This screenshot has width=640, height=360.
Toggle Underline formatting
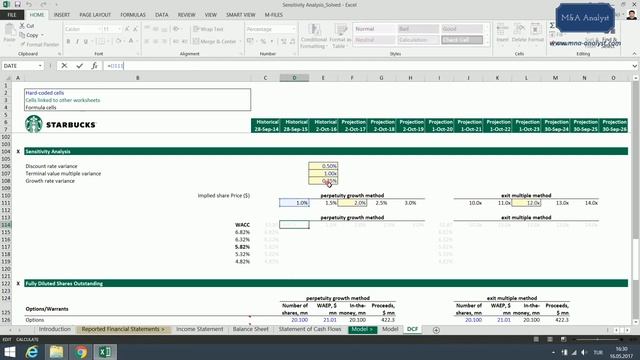(86, 41)
